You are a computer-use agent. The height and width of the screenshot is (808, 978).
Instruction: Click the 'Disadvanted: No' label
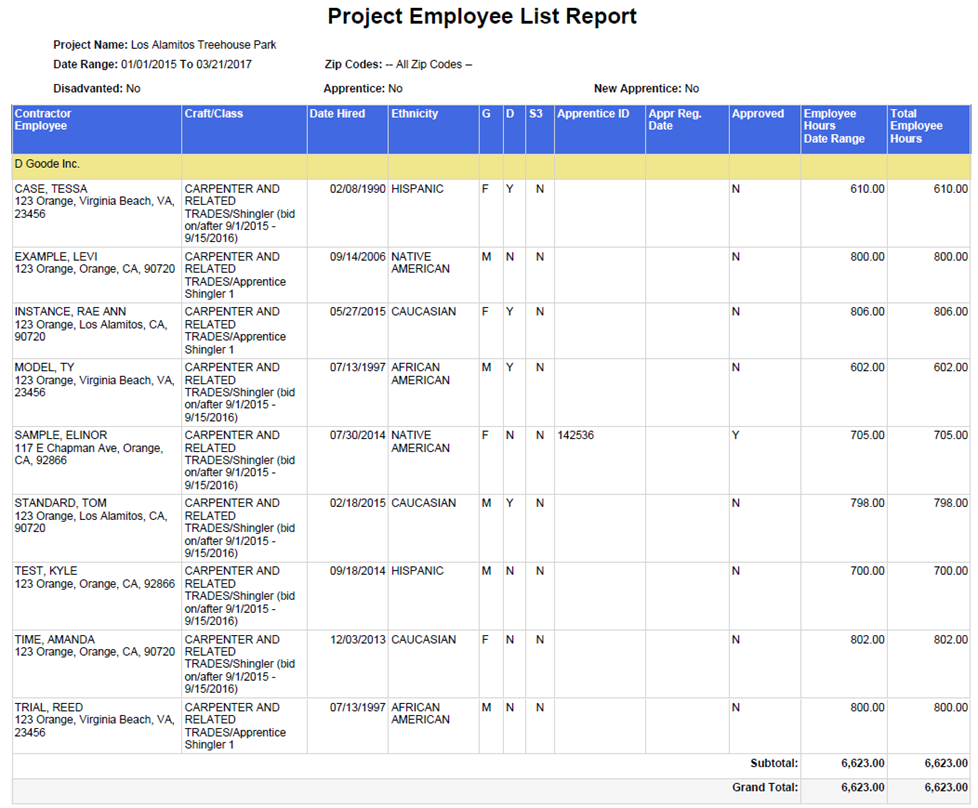[97, 89]
